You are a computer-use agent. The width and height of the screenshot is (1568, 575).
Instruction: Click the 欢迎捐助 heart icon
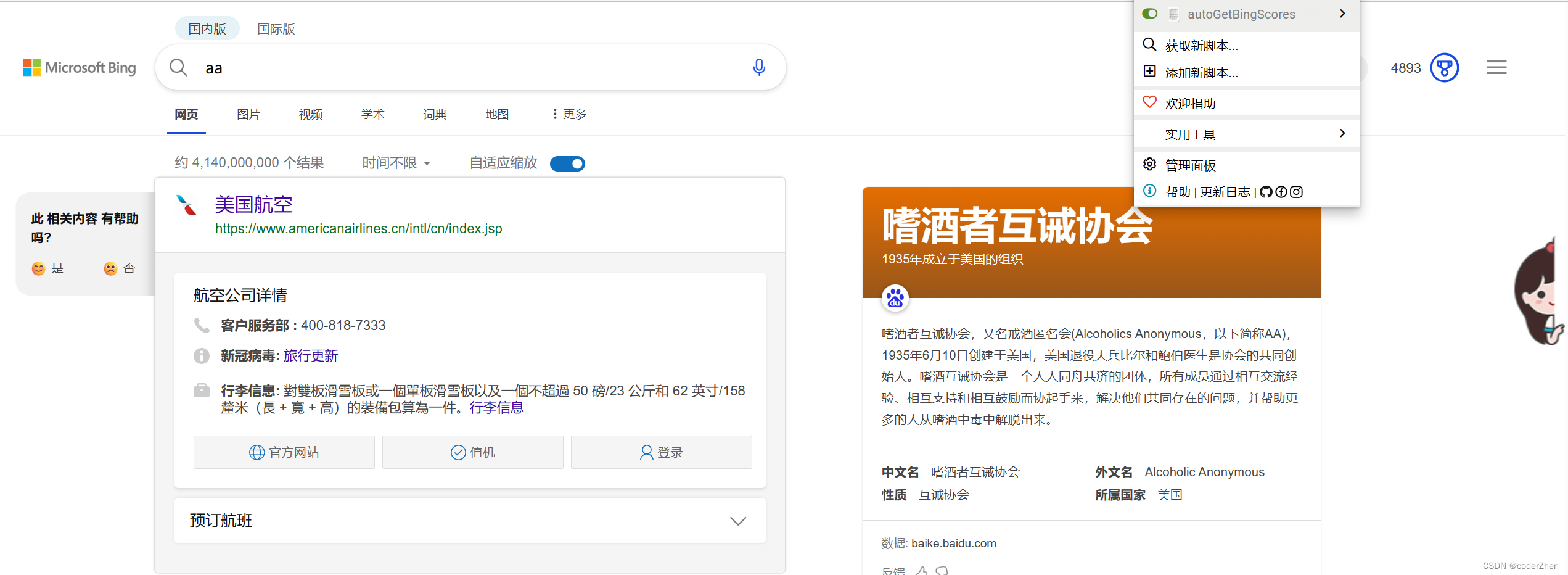tap(1149, 102)
